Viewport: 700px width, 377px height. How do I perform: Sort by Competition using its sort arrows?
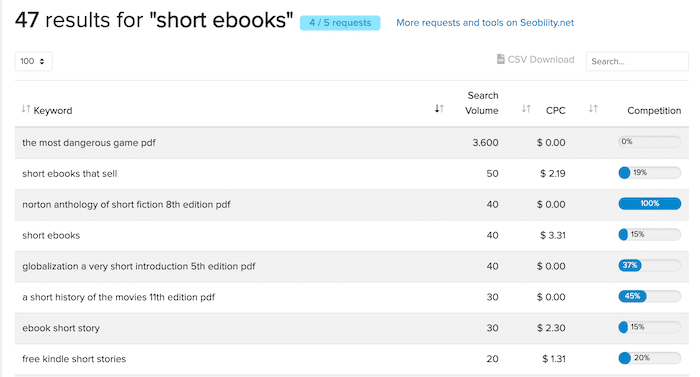pyautogui.click(x=593, y=109)
